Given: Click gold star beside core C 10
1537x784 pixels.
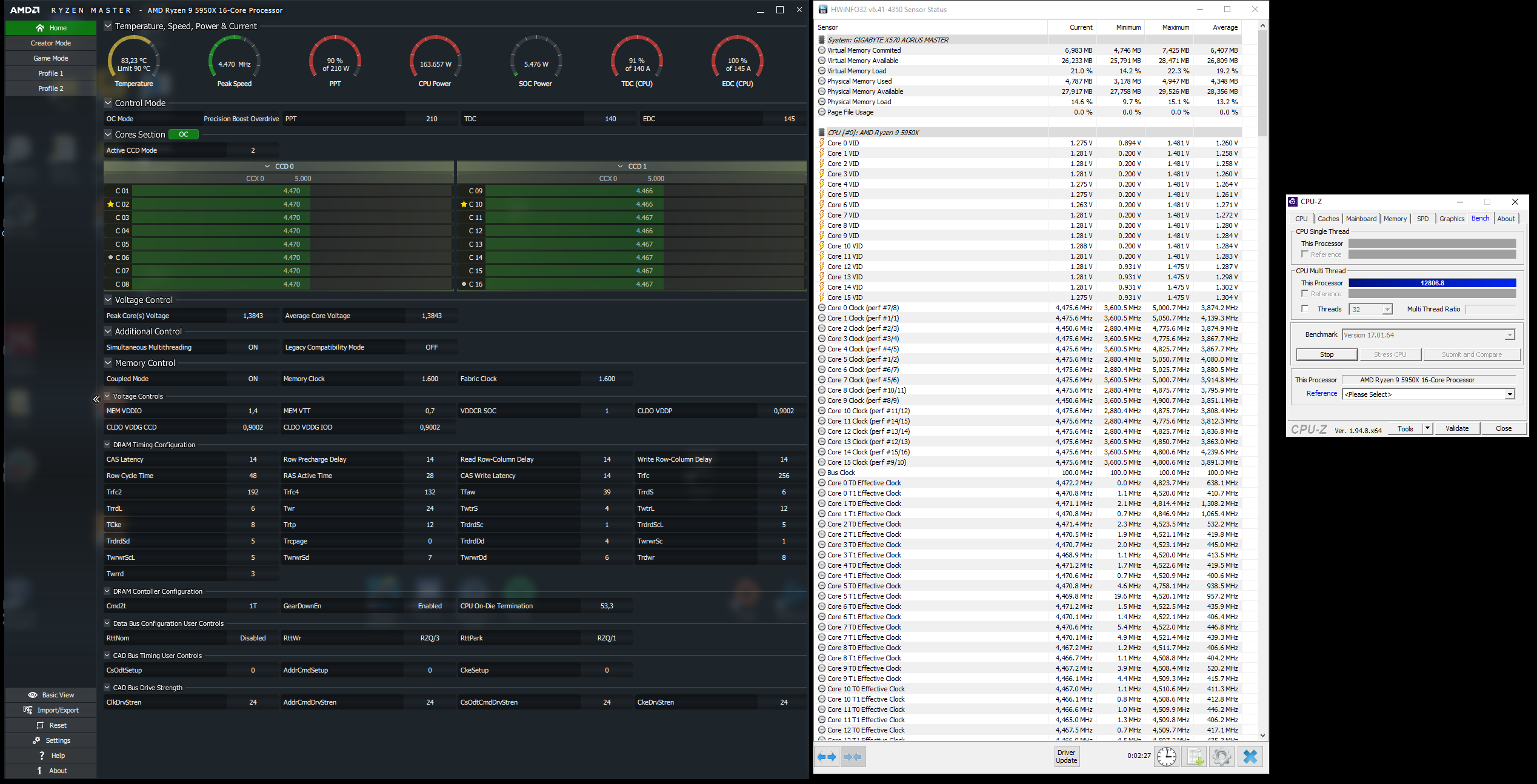Looking at the screenshot, I should (x=464, y=204).
